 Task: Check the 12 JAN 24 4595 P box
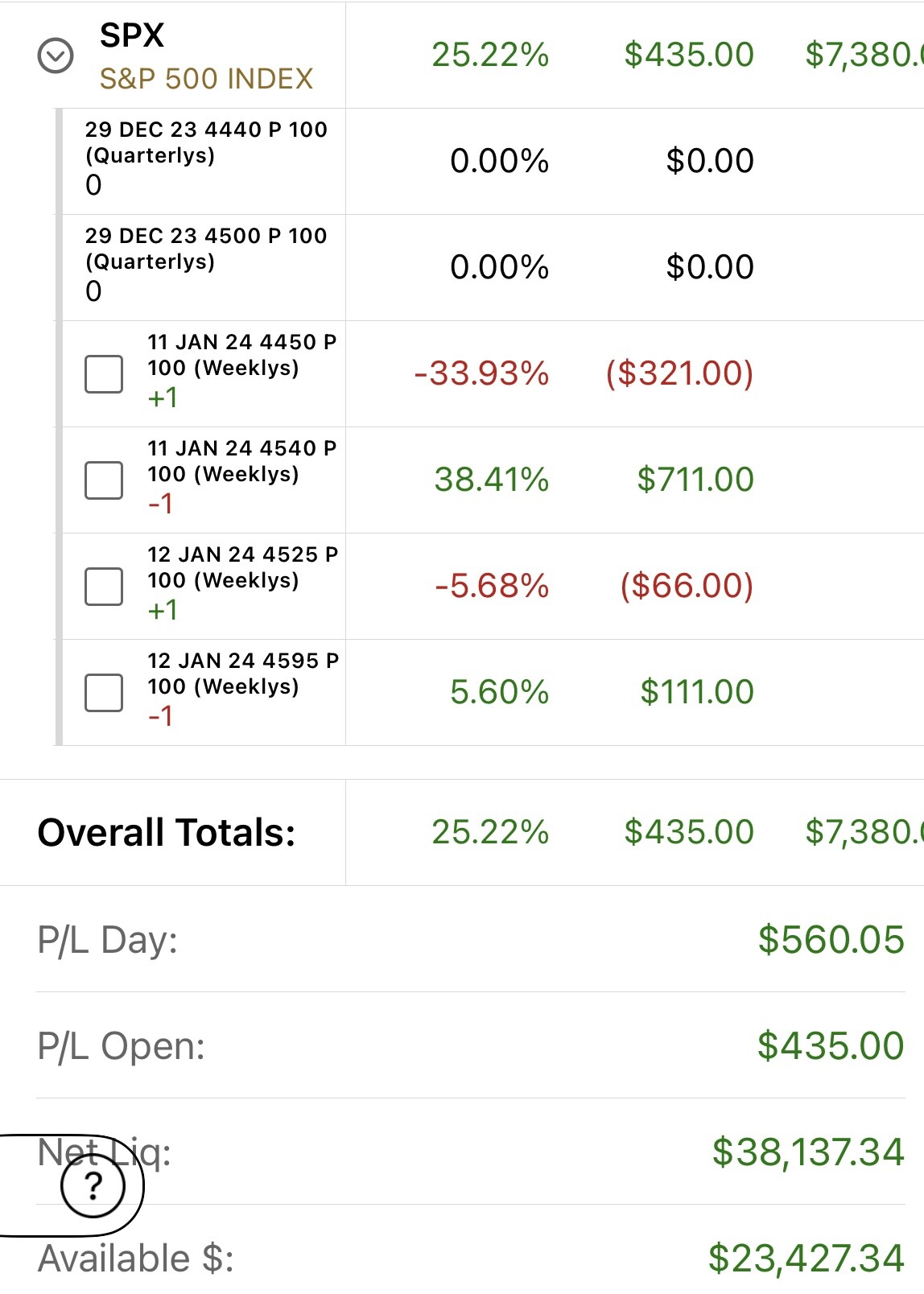[104, 693]
